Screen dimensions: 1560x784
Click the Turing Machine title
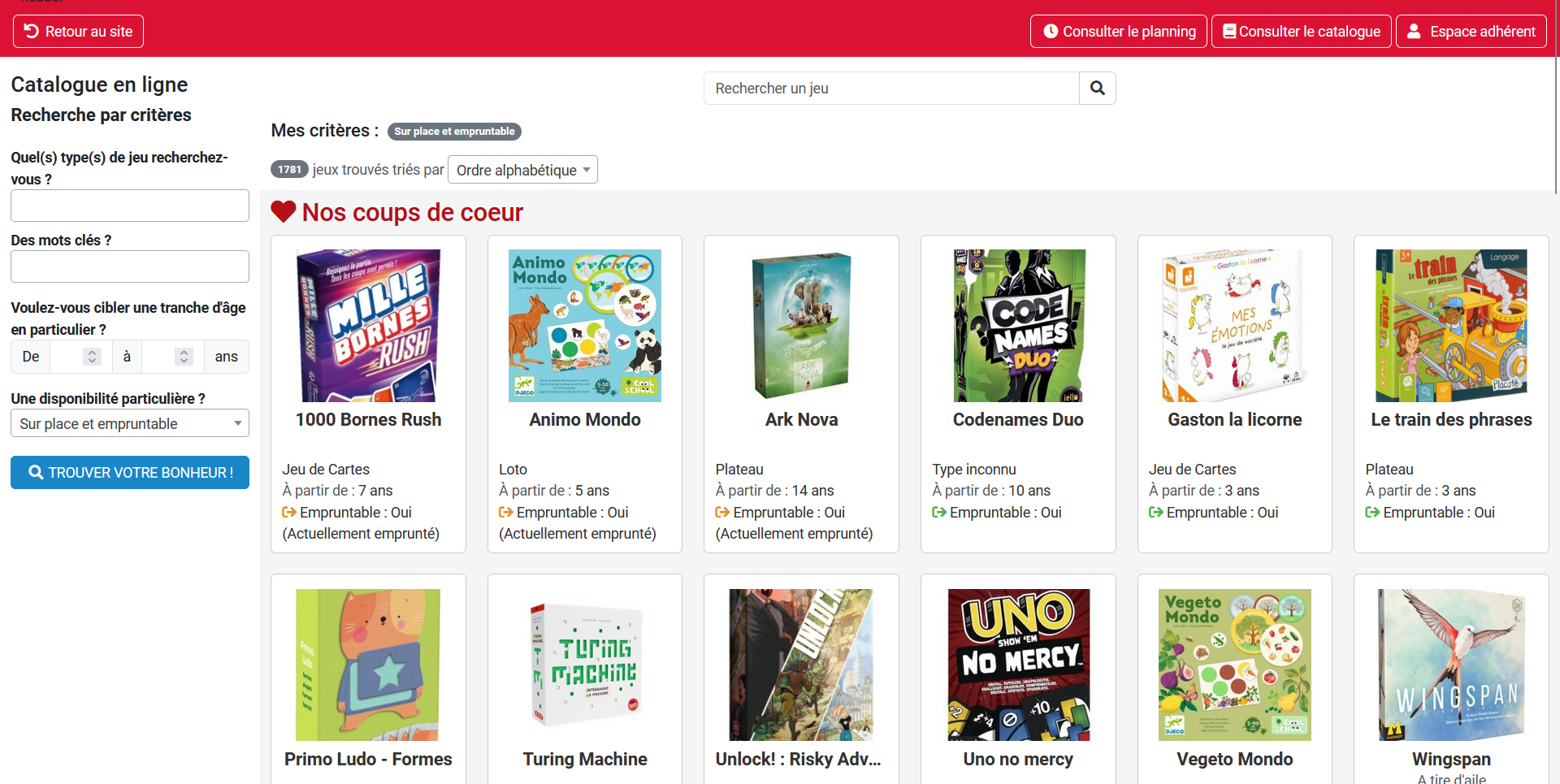click(x=585, y=759)
